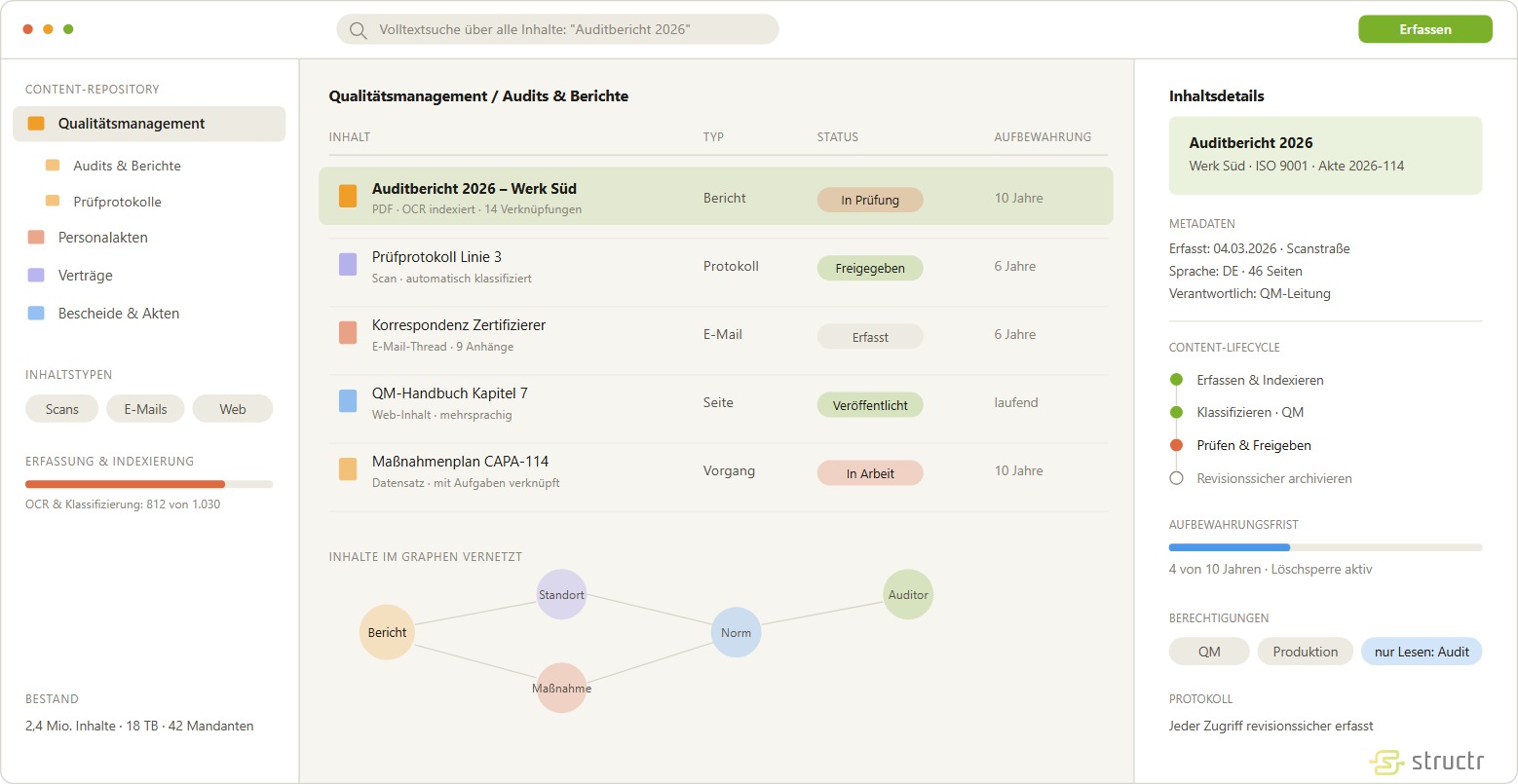Select the Prüfen & Freigeben lifecycle dot
The height and width of the screenshot is (784, 1518).
pyautogui.click(x=1176, y=445)
